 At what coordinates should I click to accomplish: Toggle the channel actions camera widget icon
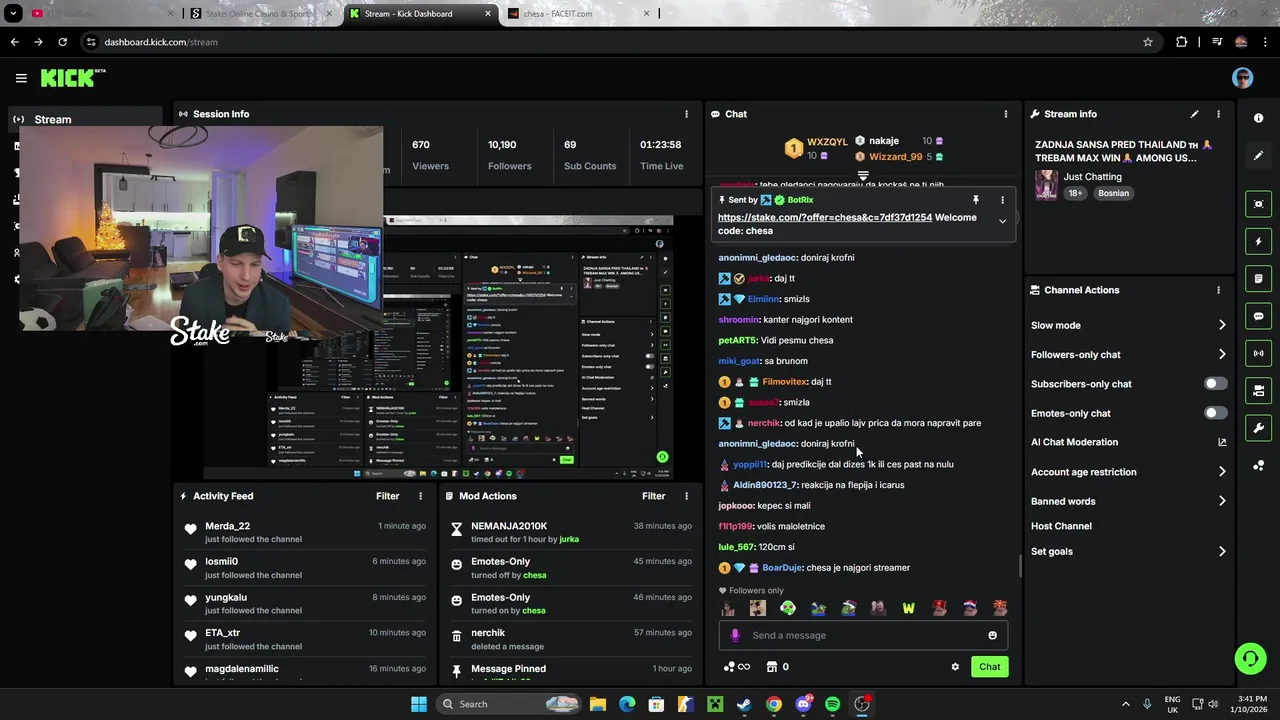(1258, 390)
